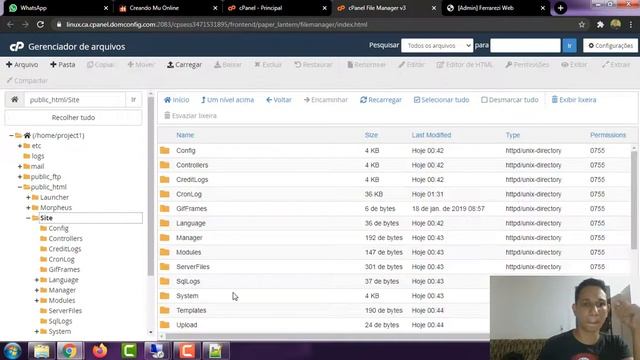Click the Extrair extract button
640x360 pixels.
click(x=616, y=64)
